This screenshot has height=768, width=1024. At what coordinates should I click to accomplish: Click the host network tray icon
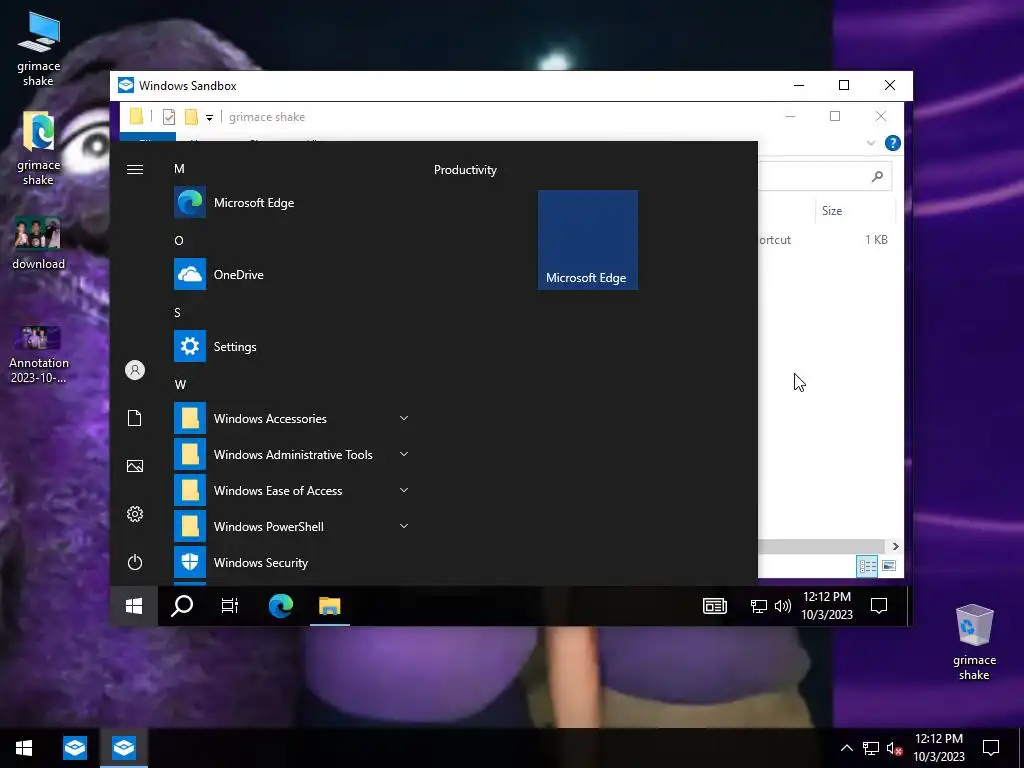point(871,748)
